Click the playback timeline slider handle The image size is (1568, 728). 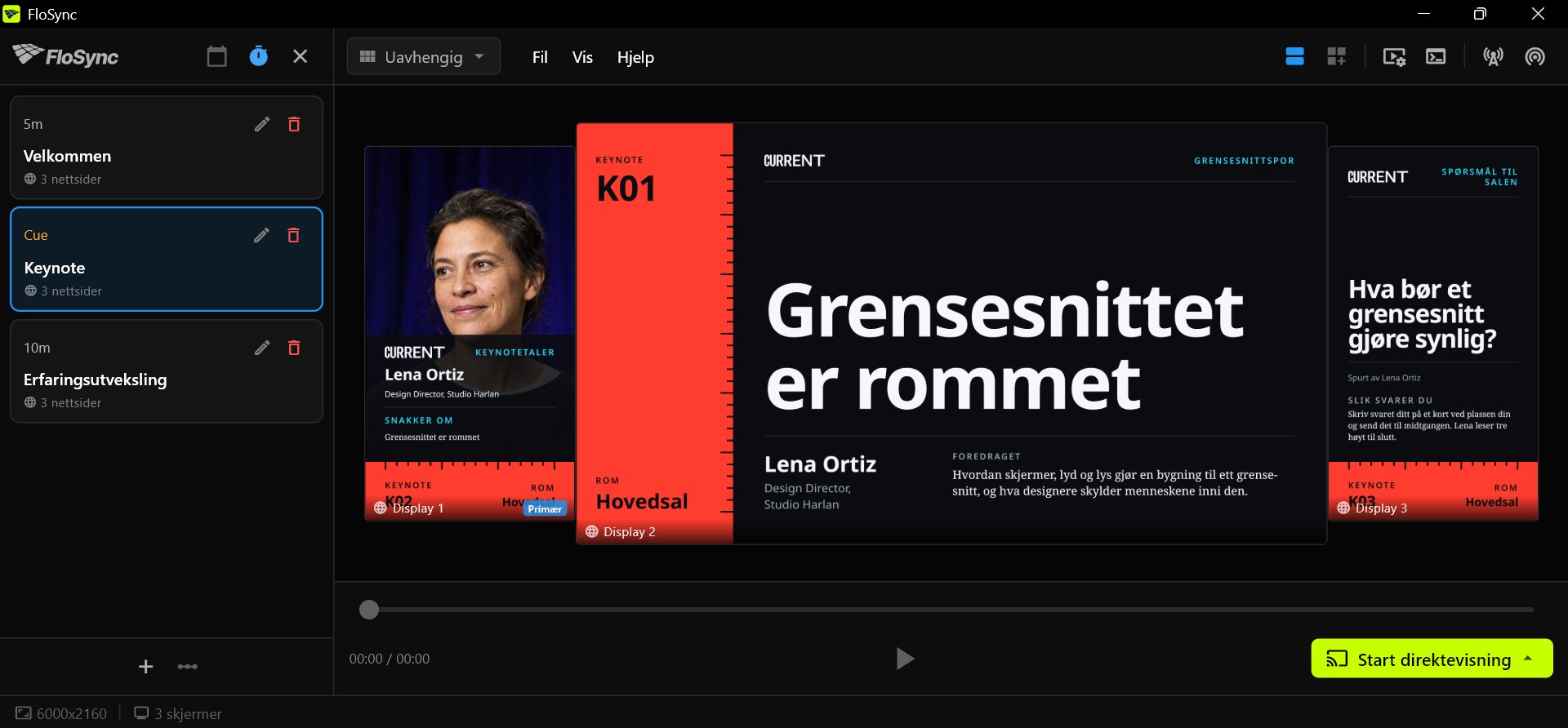click(369, 610)
